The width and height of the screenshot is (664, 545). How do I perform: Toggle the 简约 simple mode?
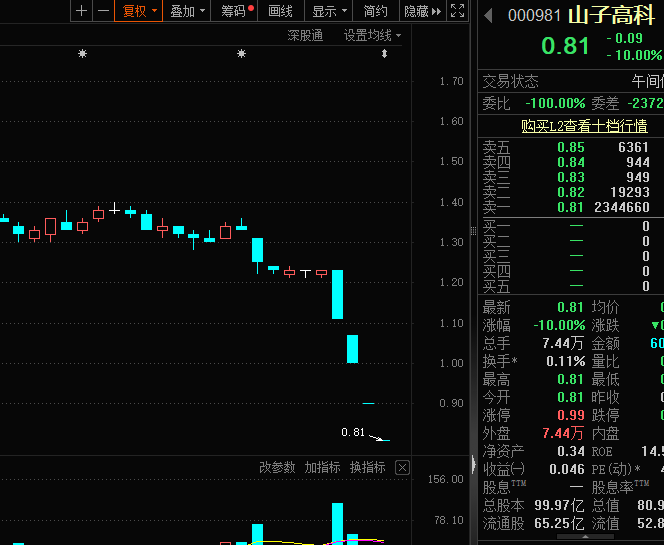click(376, 11)
